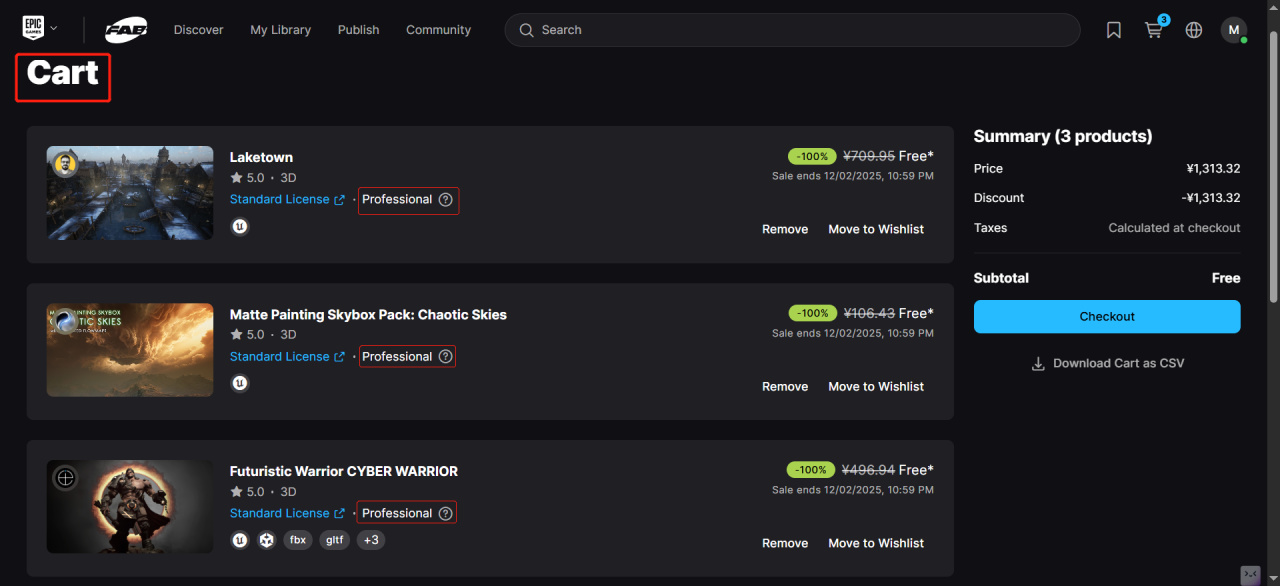Remove Laketown from the cart
This screenshot has height=586, width=1280.
(784, 229)
